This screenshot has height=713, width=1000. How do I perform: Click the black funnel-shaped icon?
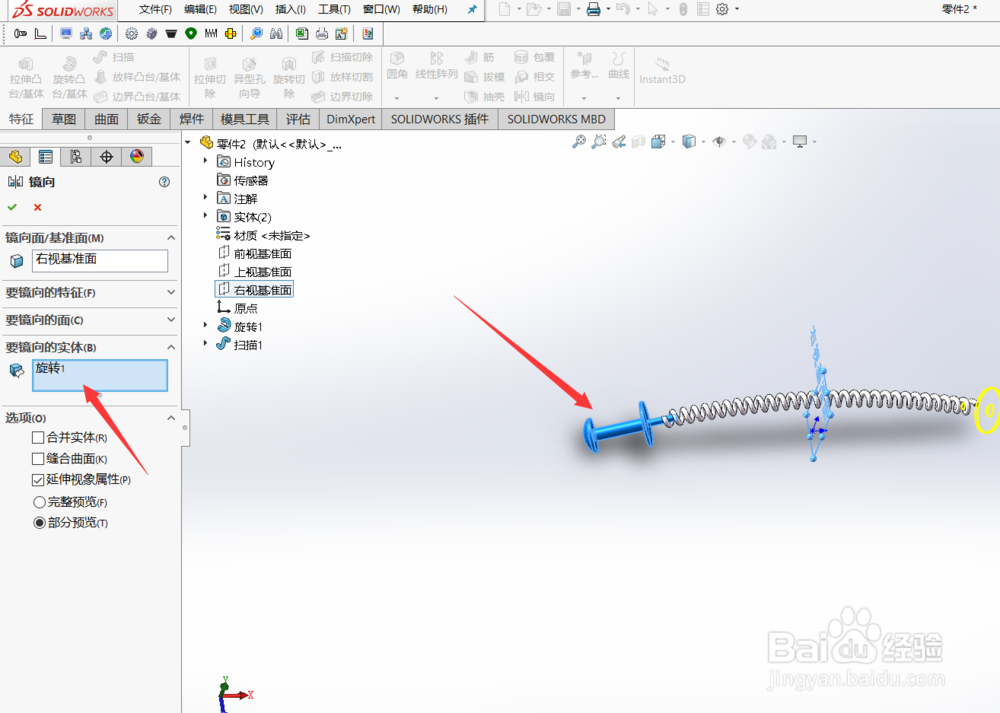pos(171,33)
